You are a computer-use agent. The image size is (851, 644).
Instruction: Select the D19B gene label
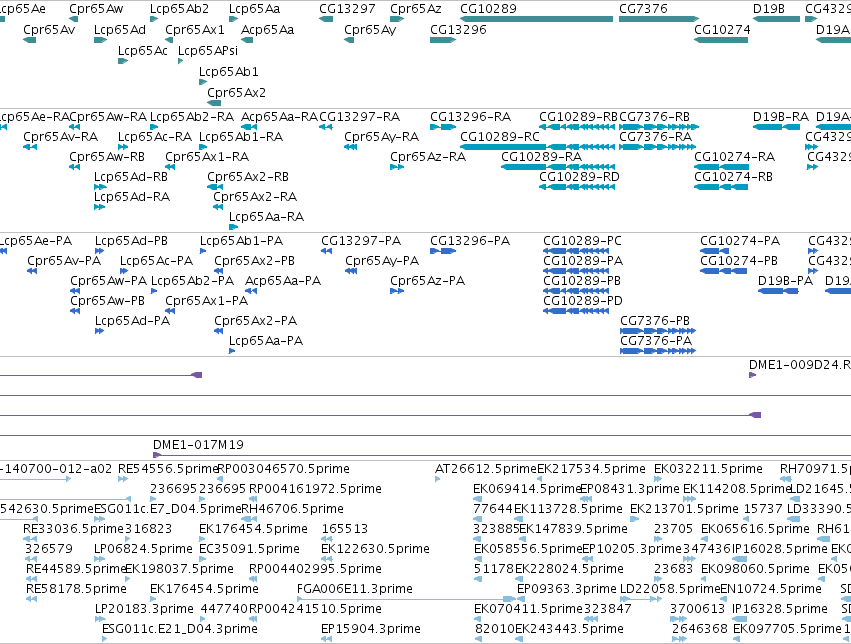[769, 9]
